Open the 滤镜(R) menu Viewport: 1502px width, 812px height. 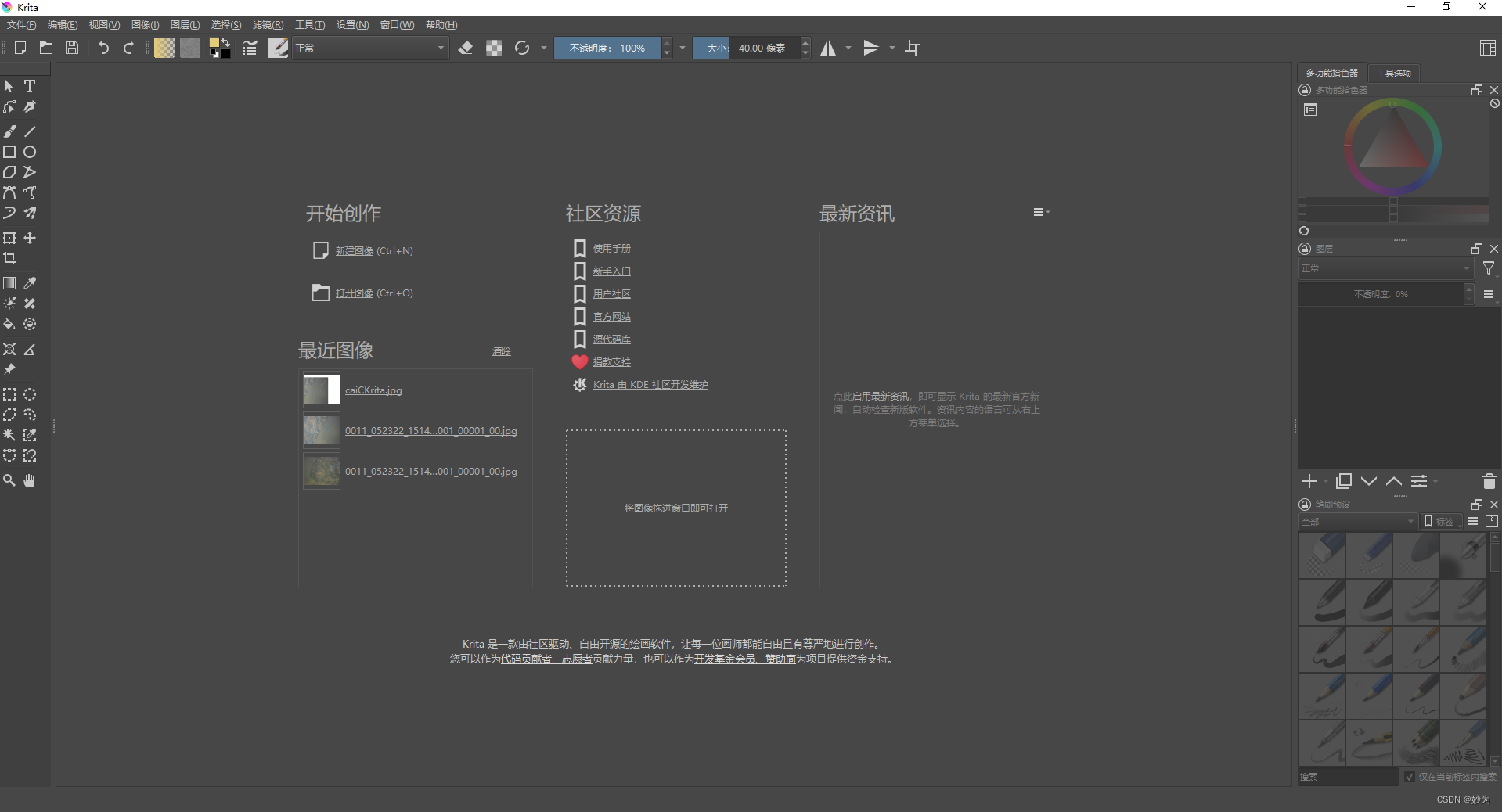pyautogui.click(x=267, y=24)
